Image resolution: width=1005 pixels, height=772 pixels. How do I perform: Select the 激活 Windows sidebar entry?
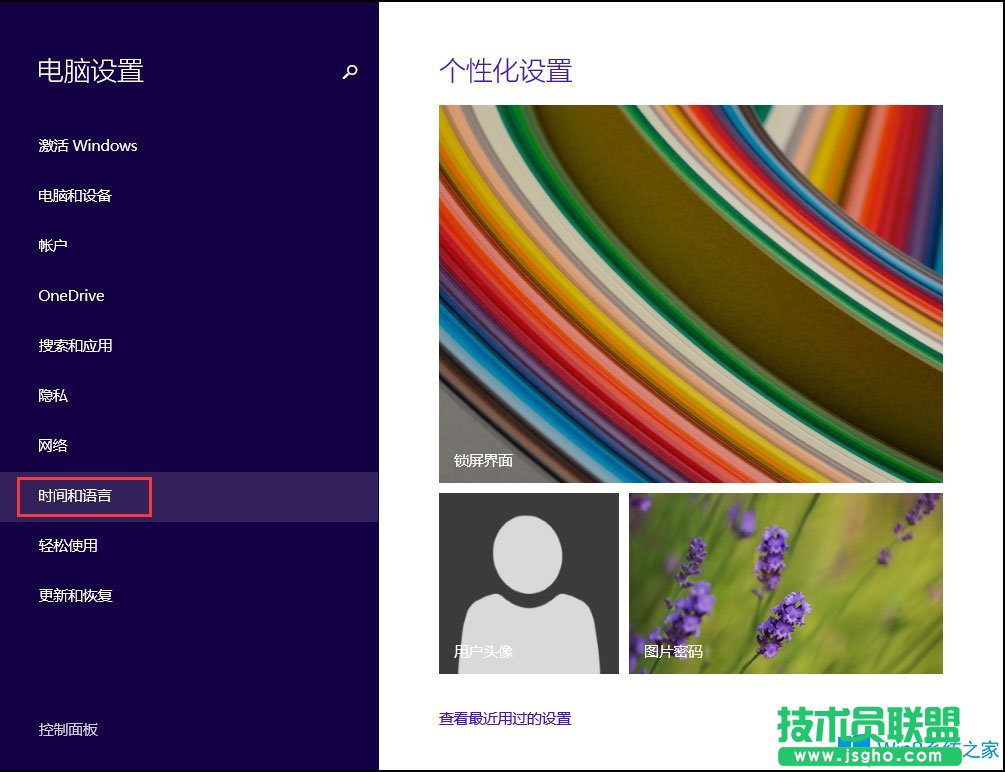[x=87, y=146]
